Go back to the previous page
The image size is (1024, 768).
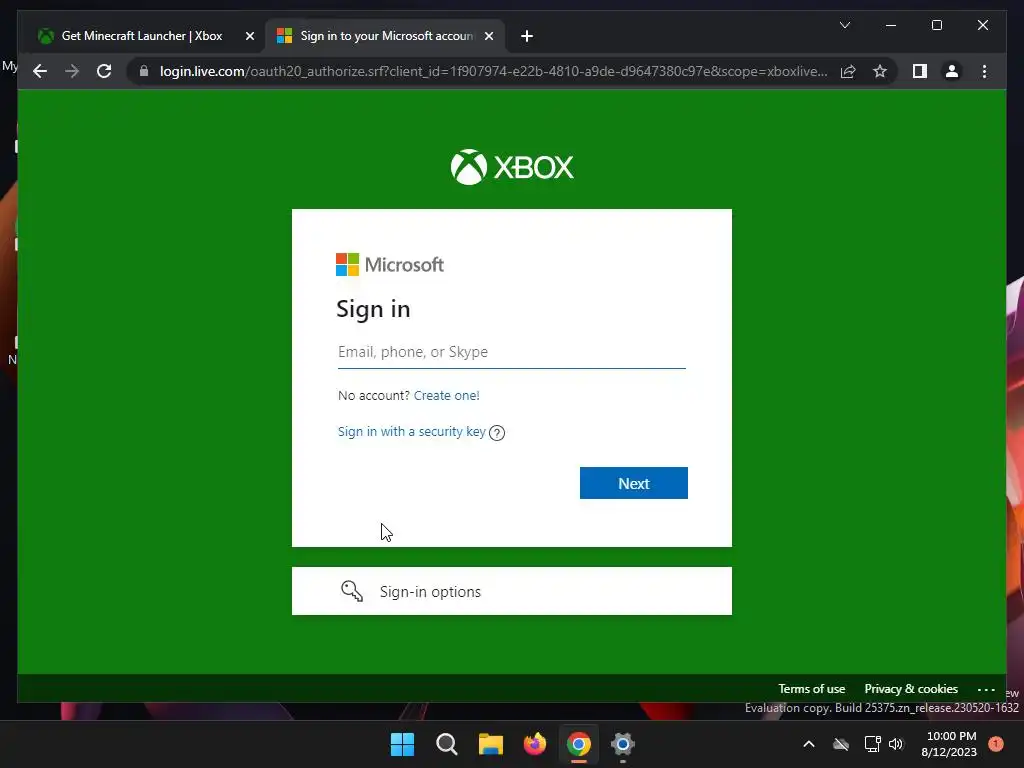[40, 71]
